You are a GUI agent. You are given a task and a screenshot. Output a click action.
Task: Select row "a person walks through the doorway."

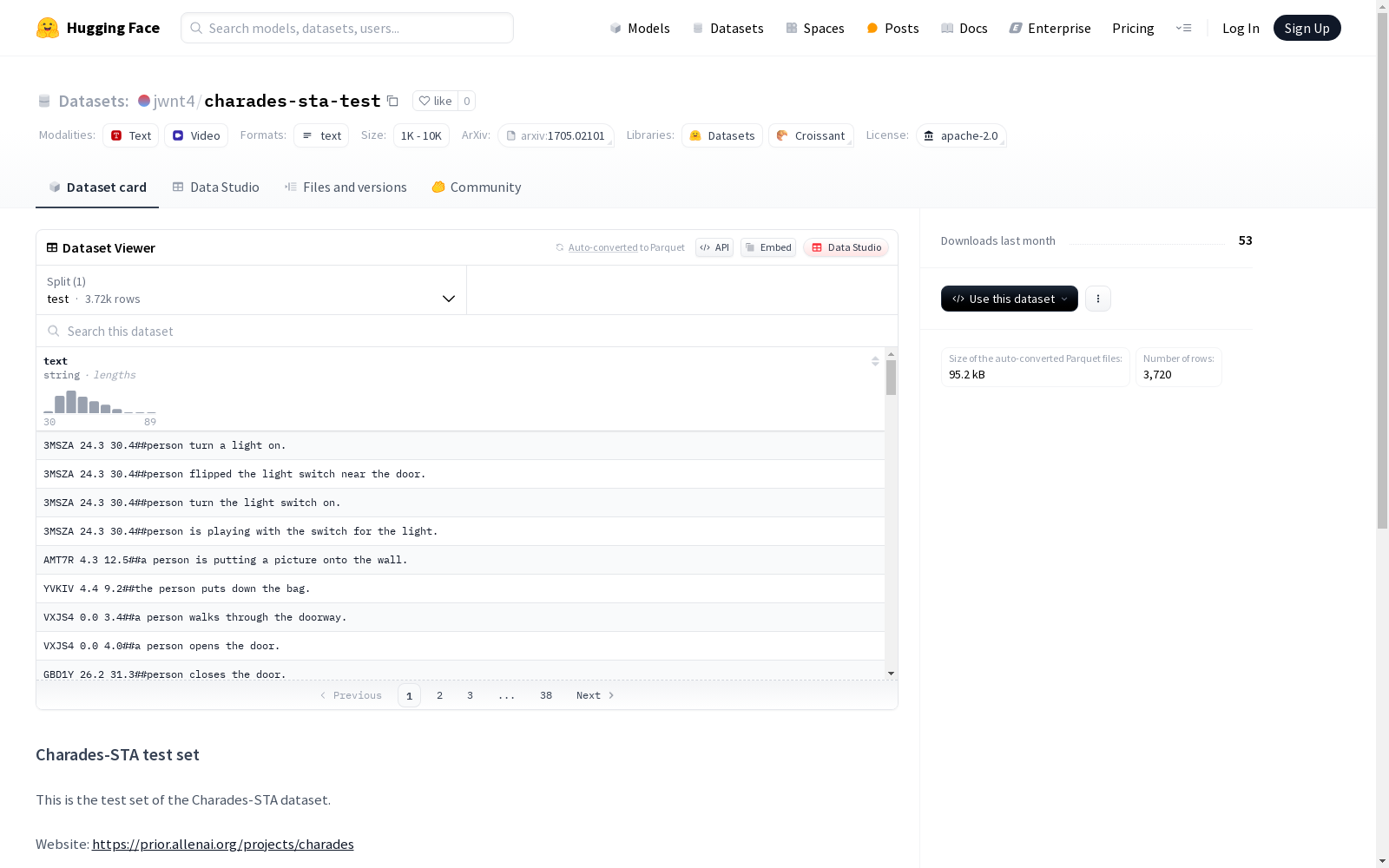pyautogui.click(x=460, y=617)
